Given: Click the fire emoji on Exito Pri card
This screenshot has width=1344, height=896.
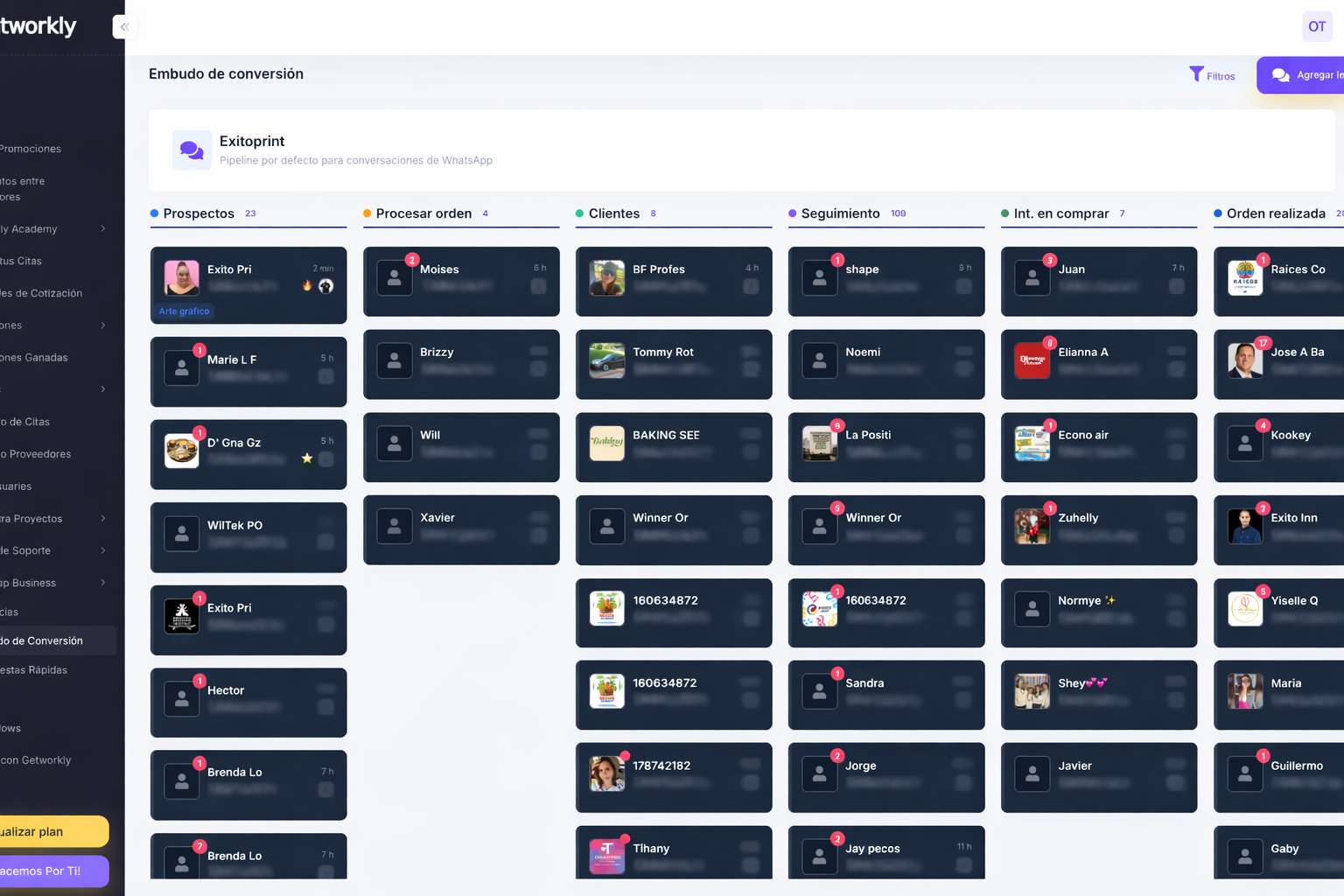Looking at the screenshot, I should [308, 286].
